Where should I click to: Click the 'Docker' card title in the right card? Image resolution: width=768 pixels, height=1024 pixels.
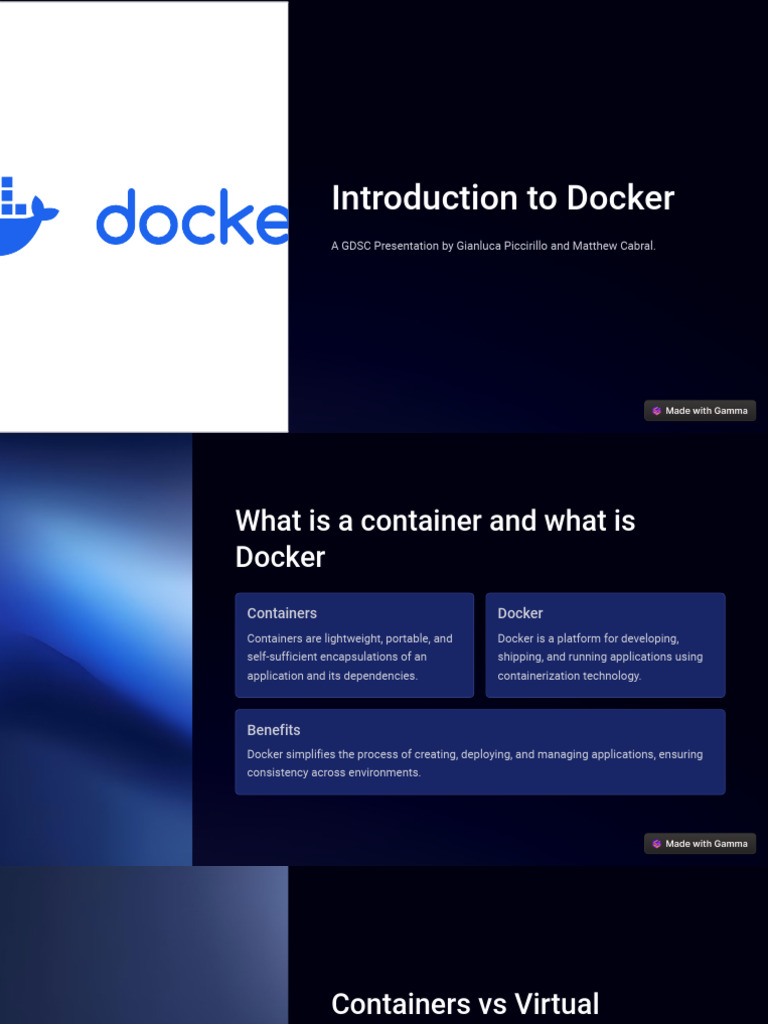(520, 613)
